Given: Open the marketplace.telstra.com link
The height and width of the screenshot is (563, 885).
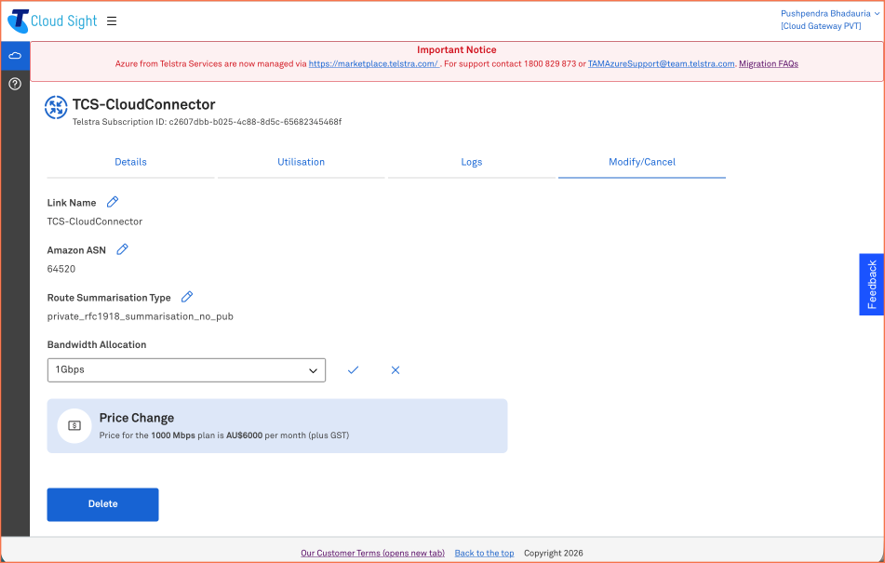Looking at the screenshot, I should (373, 64).
